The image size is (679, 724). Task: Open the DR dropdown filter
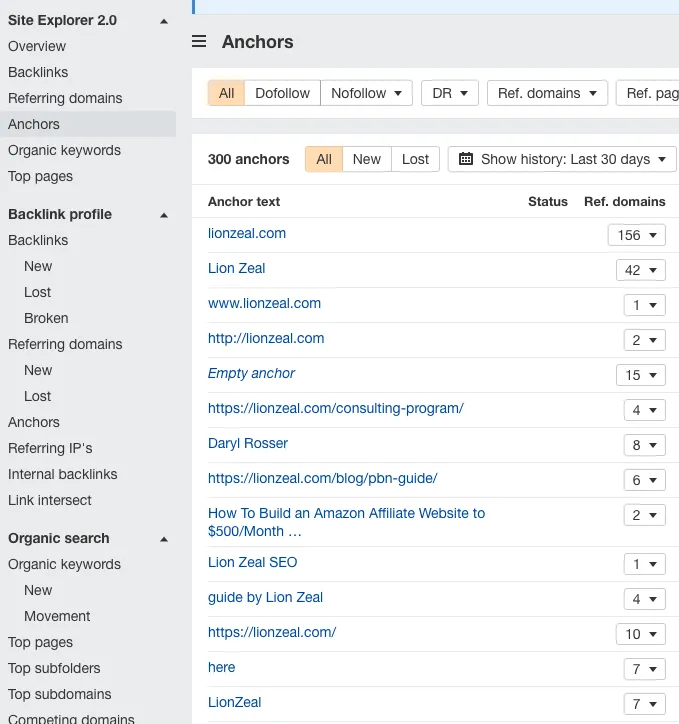pyautogui.click(x=450, y=93)
